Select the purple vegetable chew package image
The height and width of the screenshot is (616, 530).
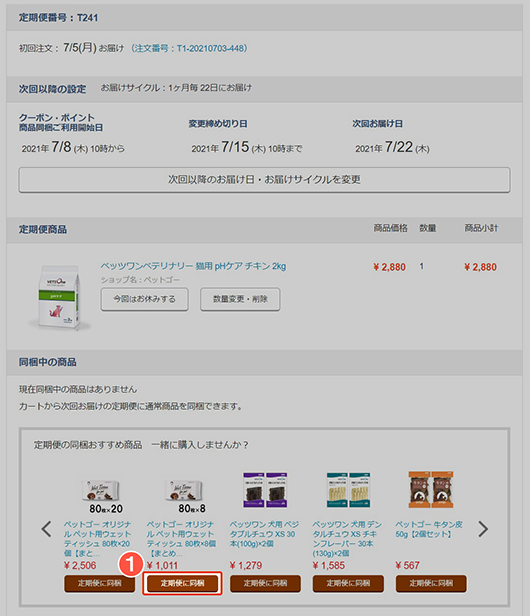point(265,490)
